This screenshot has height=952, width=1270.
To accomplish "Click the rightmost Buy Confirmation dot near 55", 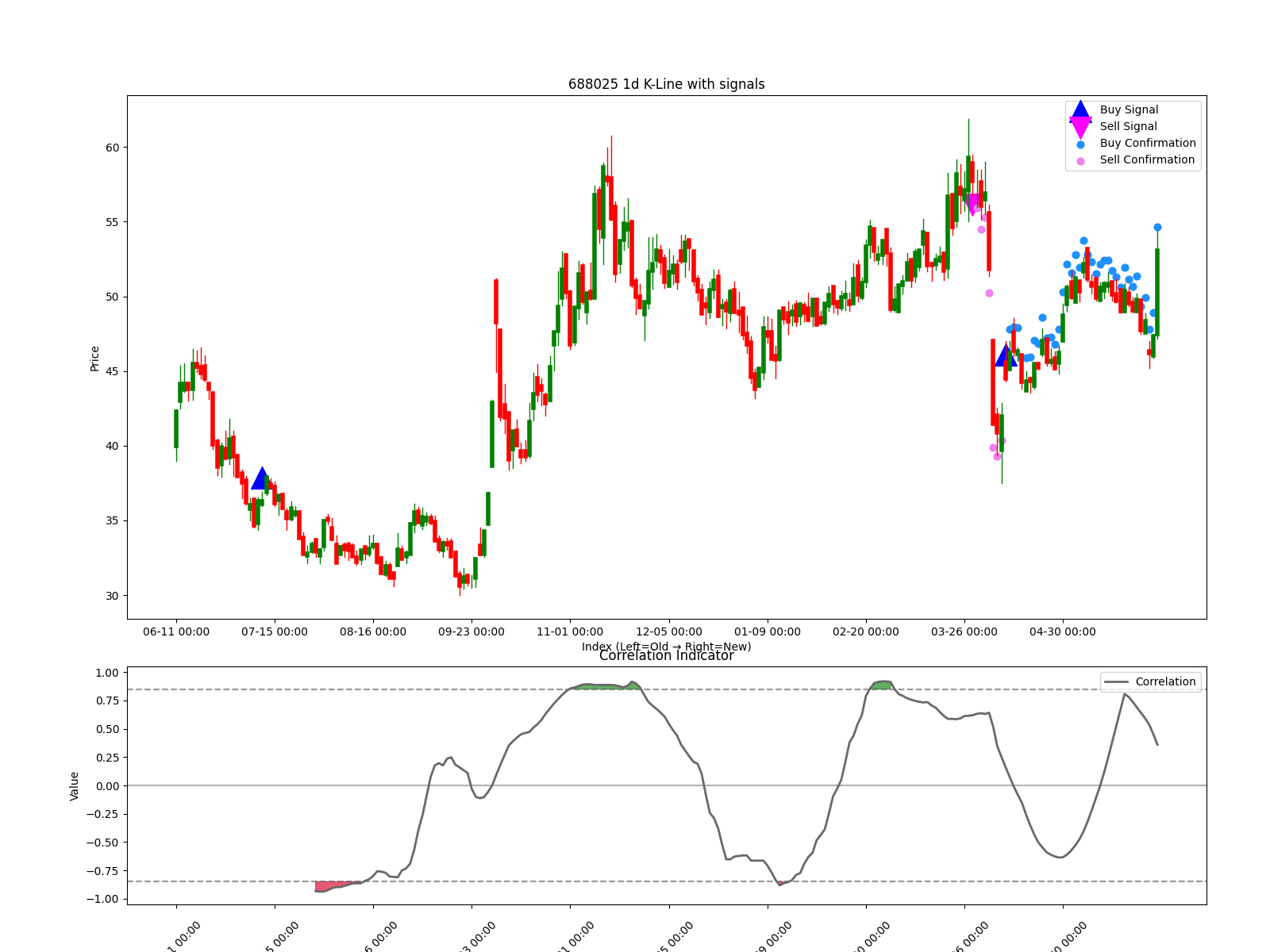I will click(1157, 228).
